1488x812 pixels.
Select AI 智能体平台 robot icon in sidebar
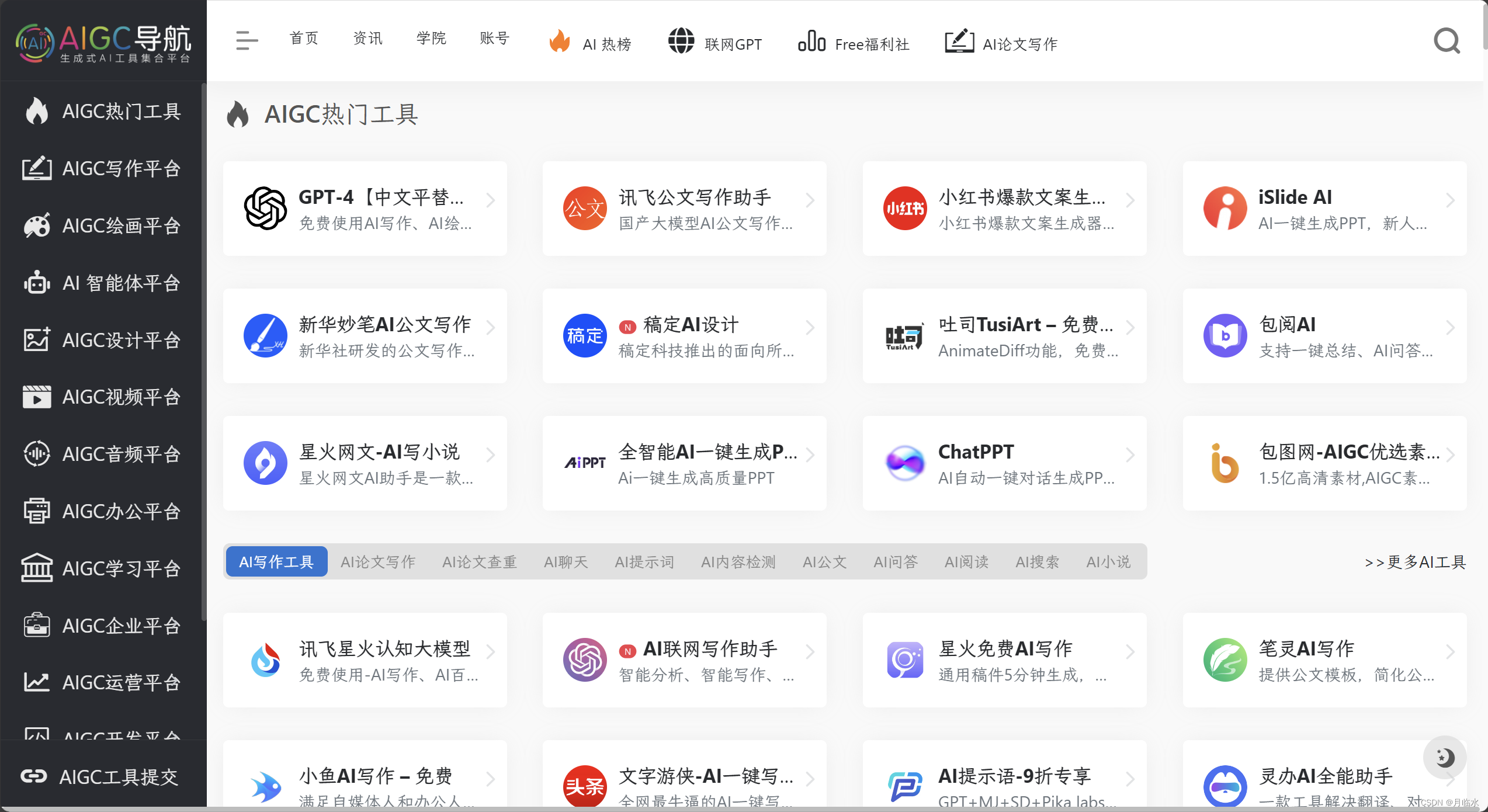tap(37, 283)
